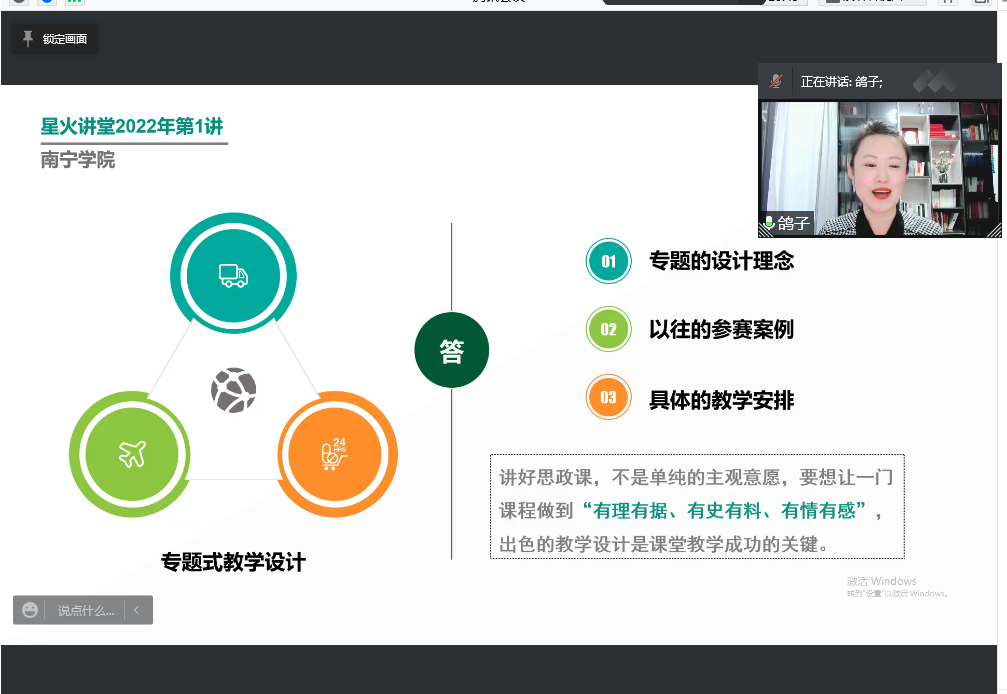Click the teal 01 number badge
The width and height of the screenshot is (1007, 694).
pos(608,262)
